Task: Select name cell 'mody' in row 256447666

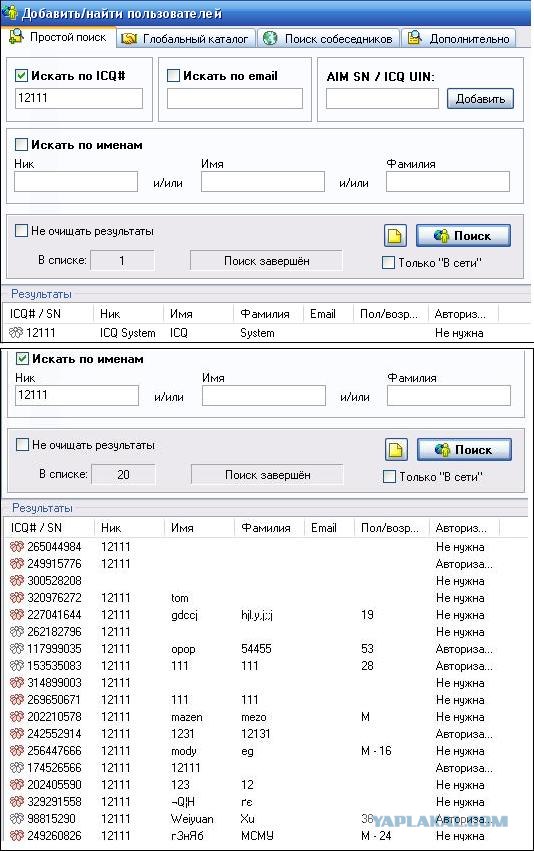Action: pos(183,751)
